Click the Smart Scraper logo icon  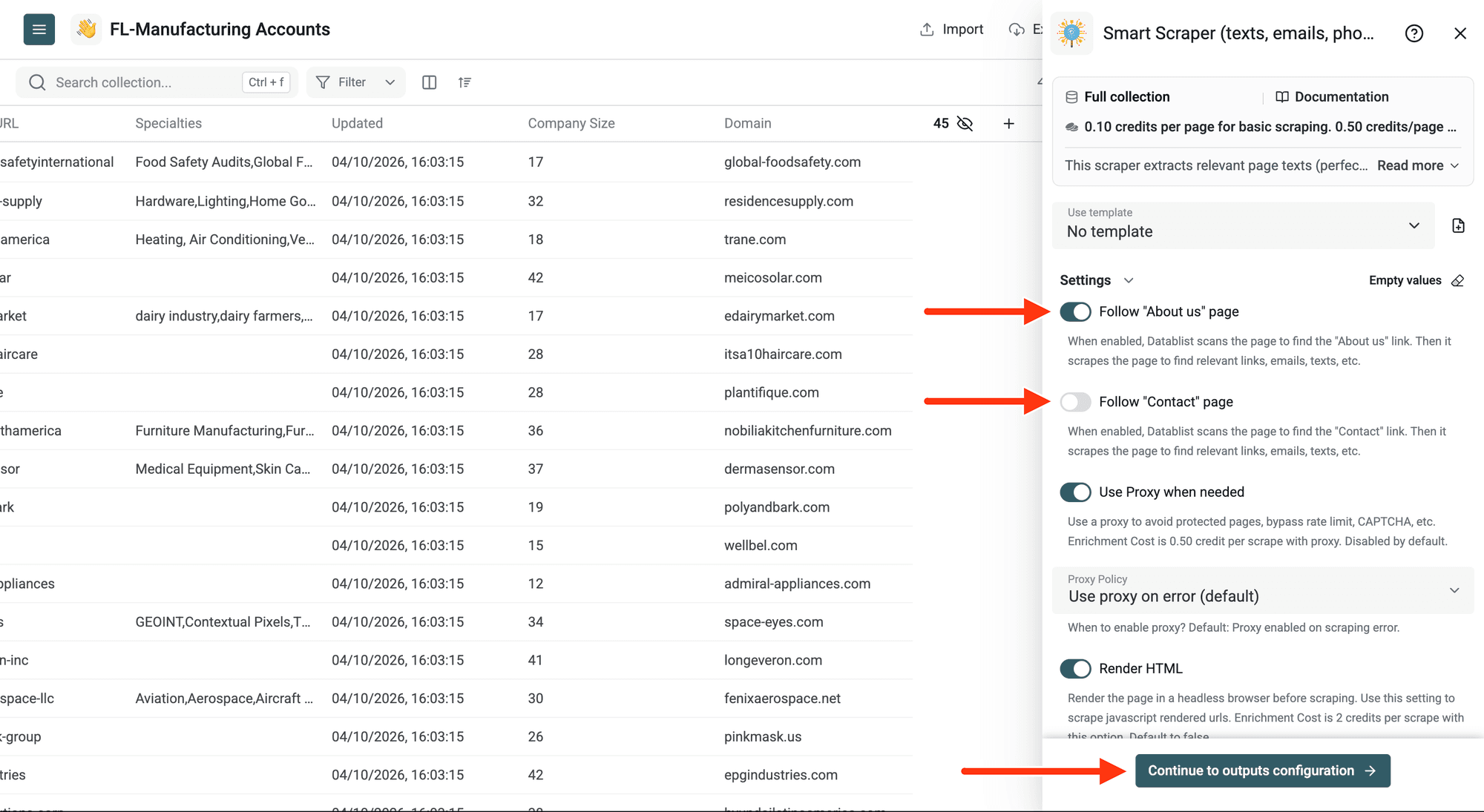[1072, 33]
